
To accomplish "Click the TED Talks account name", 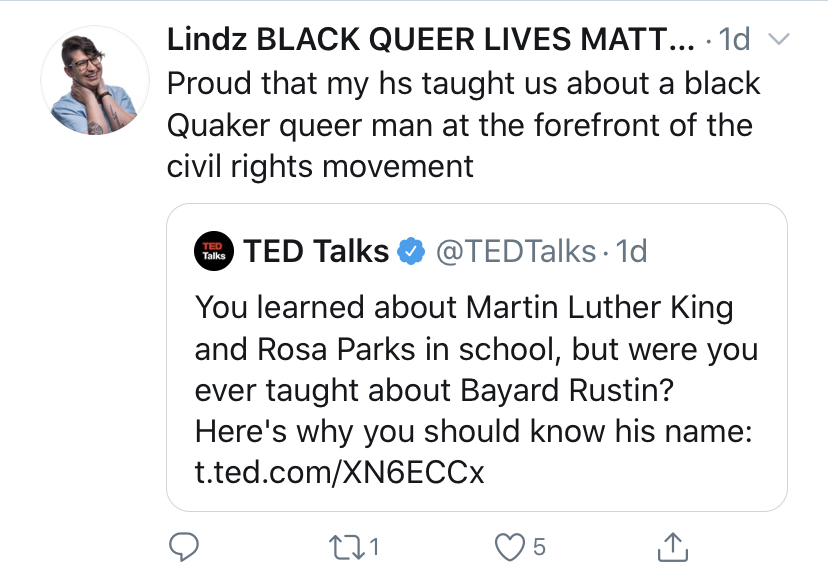I will click(316, 251).
